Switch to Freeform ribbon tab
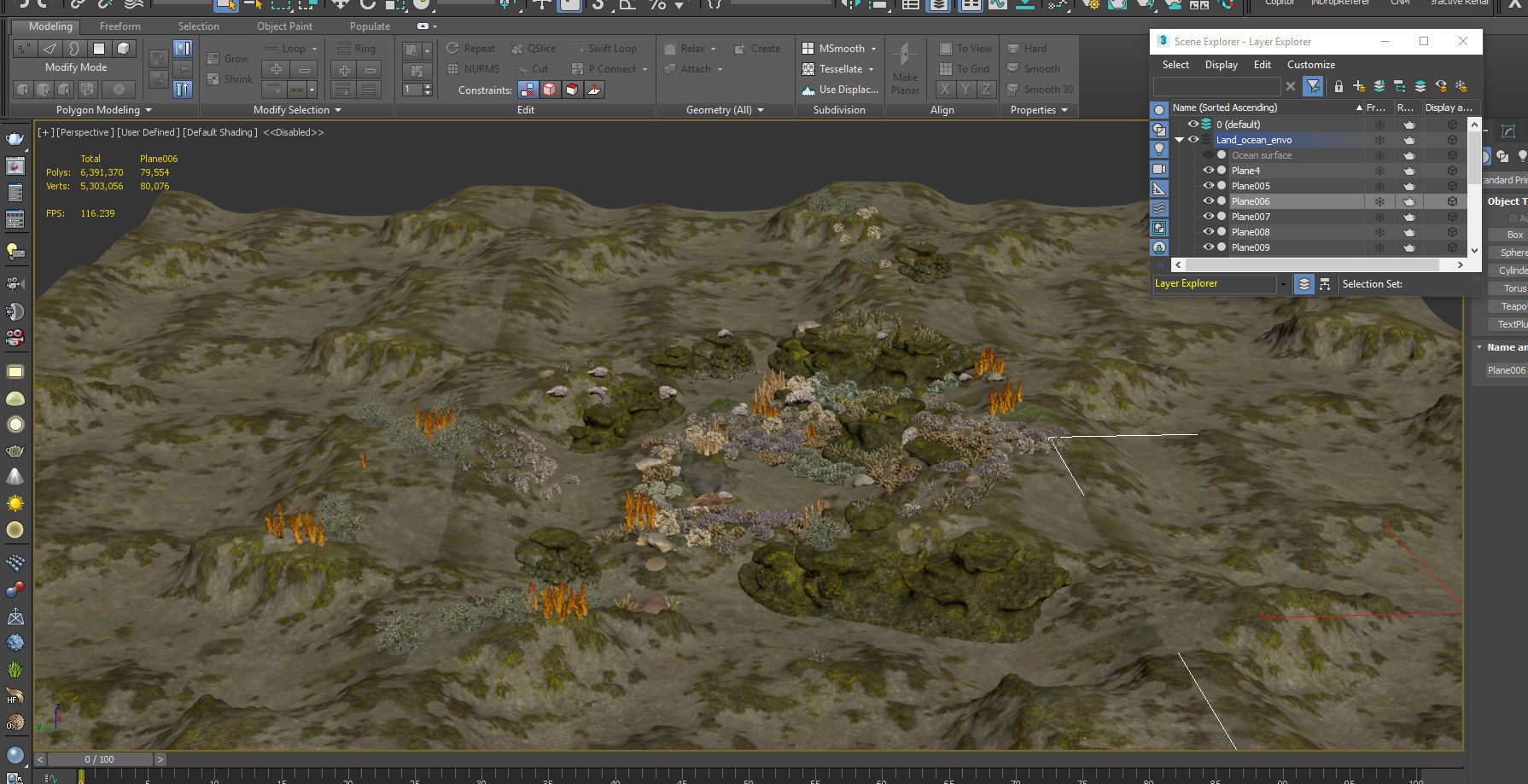Viewport: 1528px width, 784px height. point(120,26)
